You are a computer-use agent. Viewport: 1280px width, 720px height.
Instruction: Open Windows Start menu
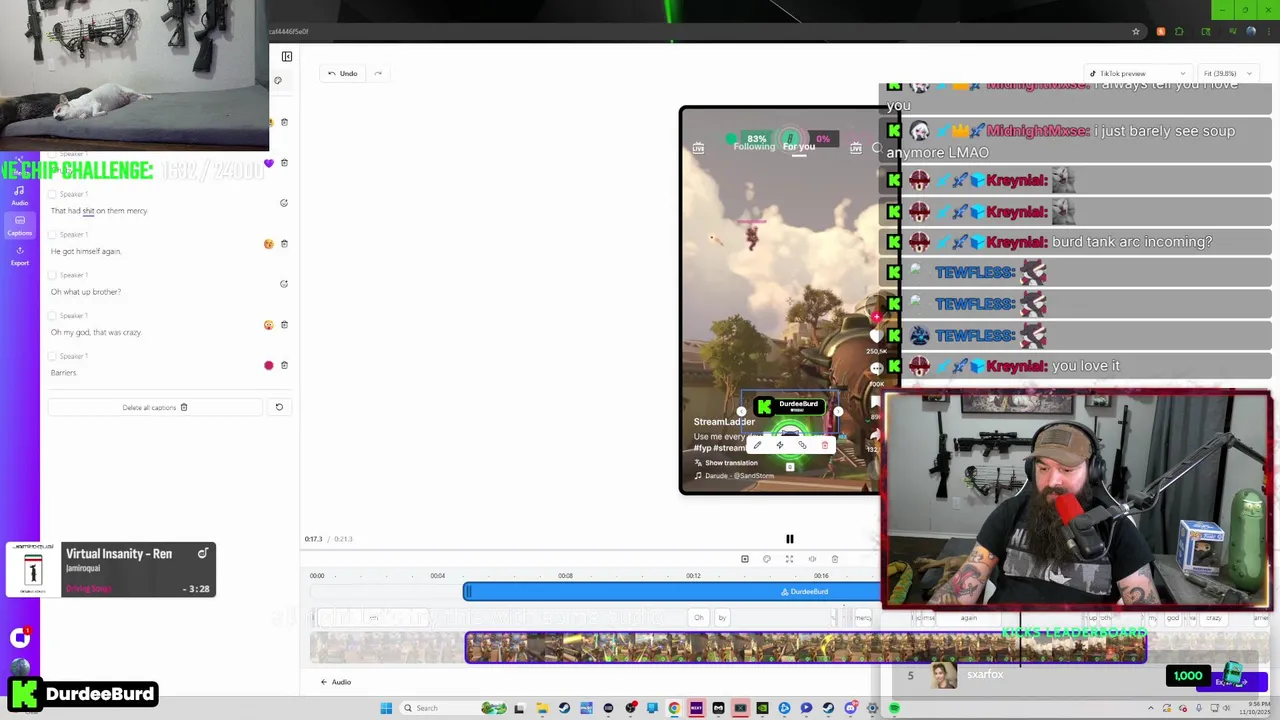point(386,708)
